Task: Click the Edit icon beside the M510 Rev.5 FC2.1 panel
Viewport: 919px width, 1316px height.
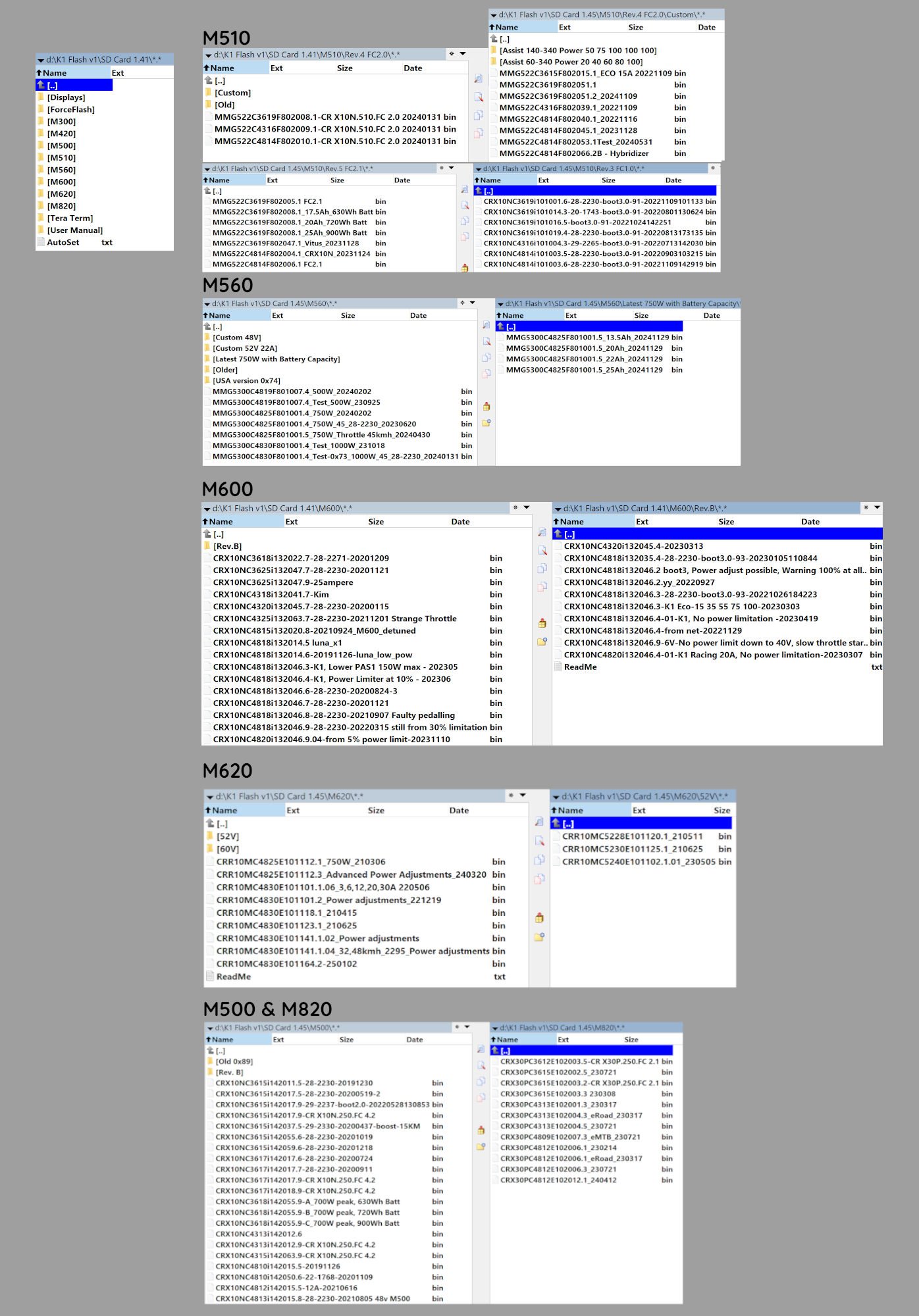Action: point(465,205)
